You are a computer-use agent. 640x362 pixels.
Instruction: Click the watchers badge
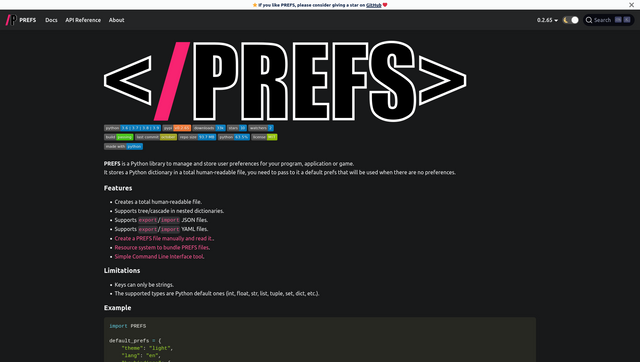click(x=261, y=128)
